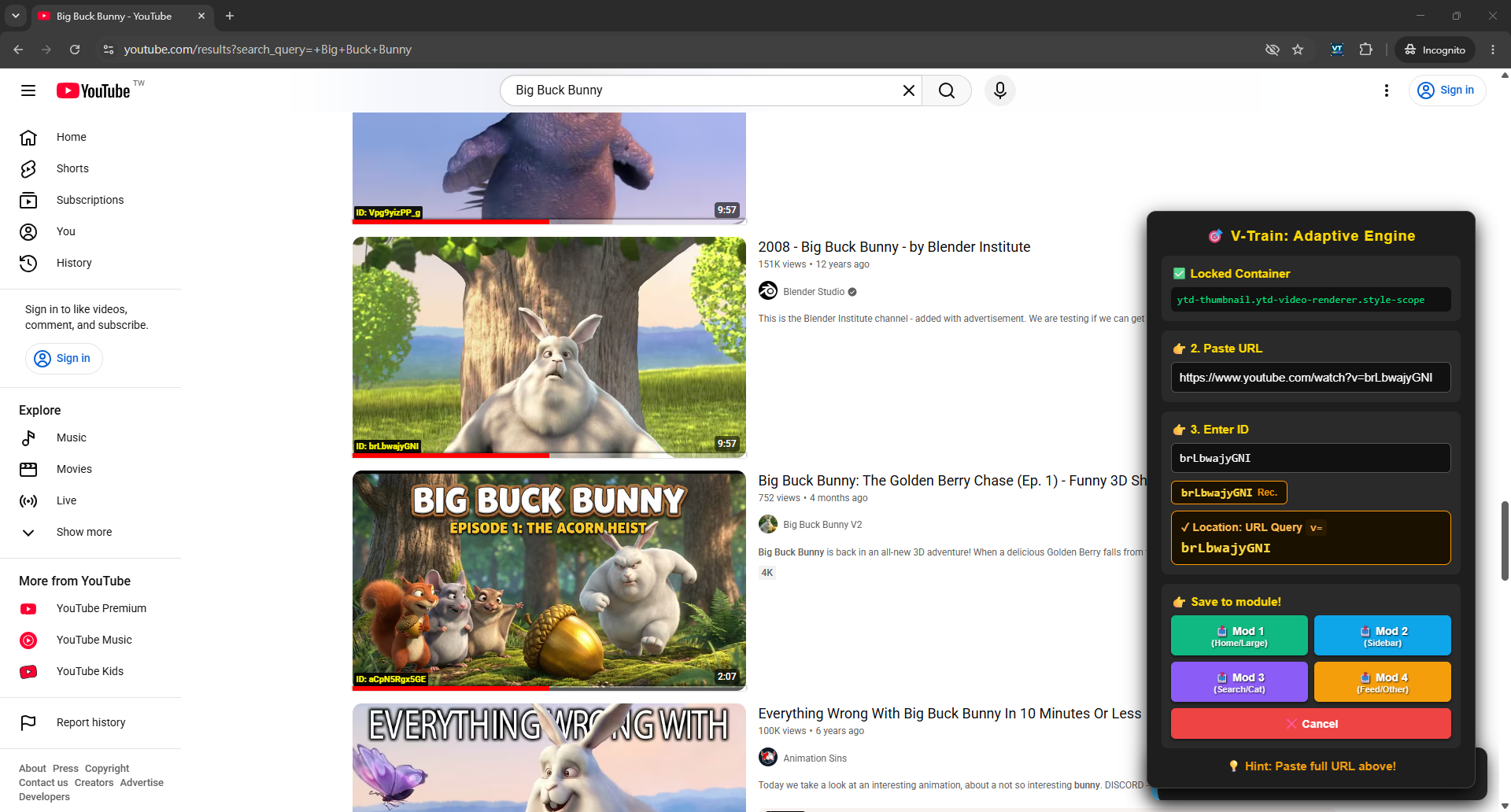Click the YouTube logo
Screen dimensions: 1511x812
pos(94,90)
